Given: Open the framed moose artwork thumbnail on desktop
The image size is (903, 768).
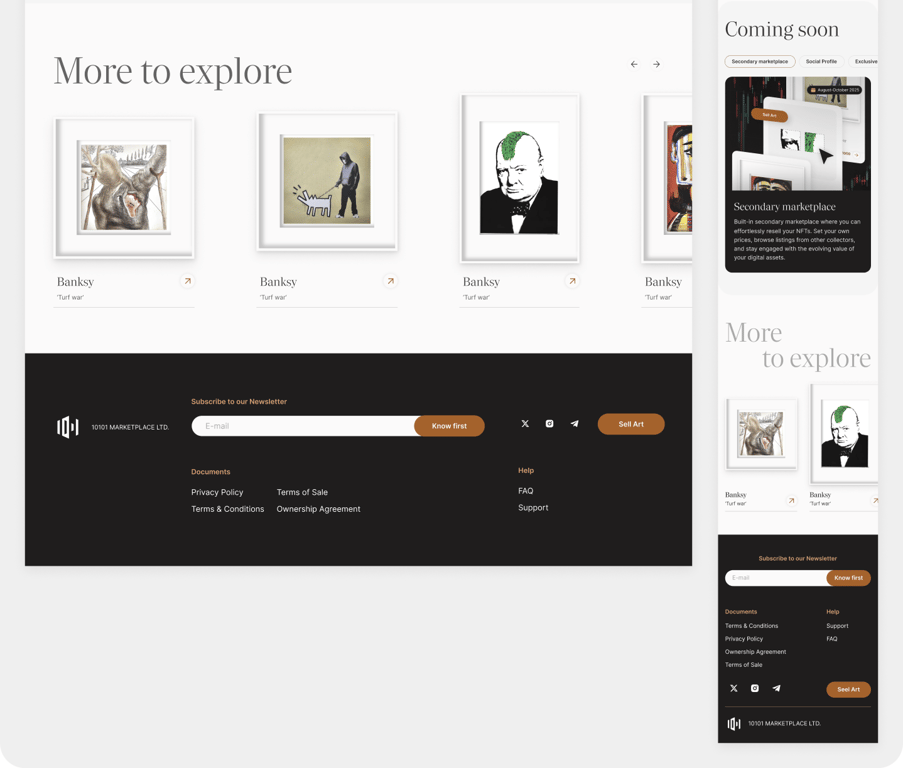Looking at the screenshot, I should tap(124, 188).
